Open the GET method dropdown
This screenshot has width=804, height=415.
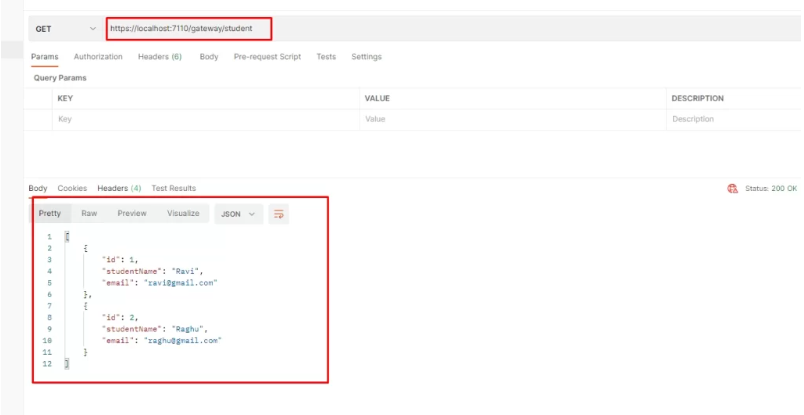coord(66,29)
